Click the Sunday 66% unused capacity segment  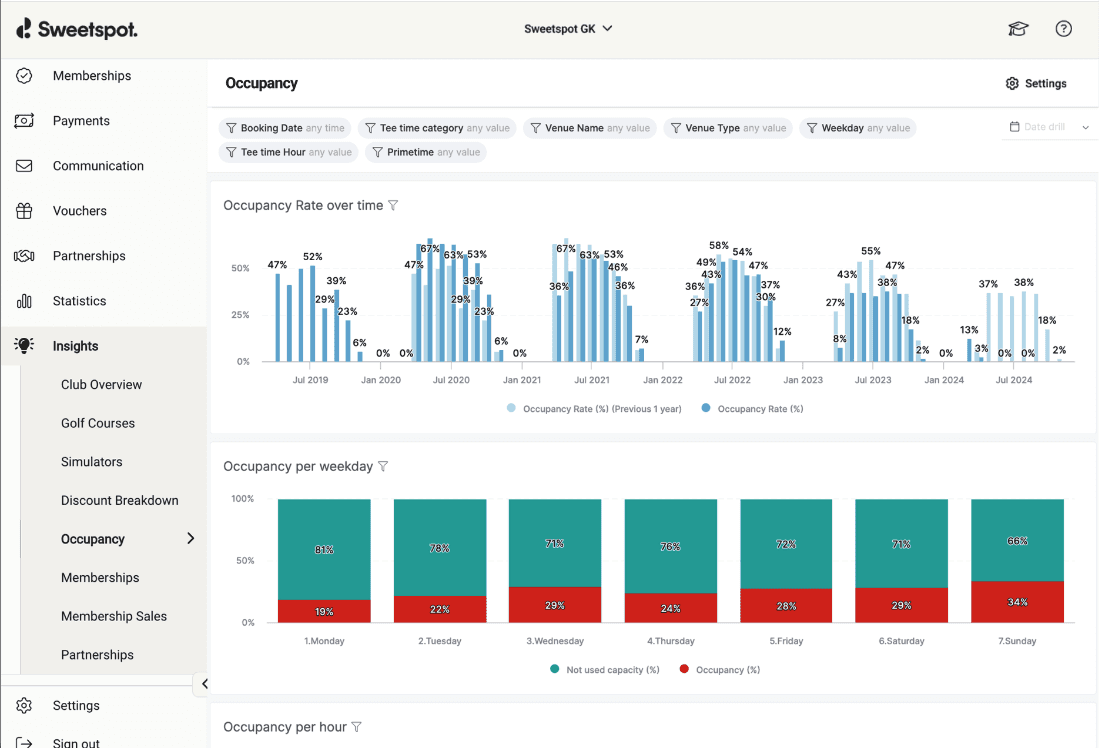pyautogui.click(x=1017, y=540)
